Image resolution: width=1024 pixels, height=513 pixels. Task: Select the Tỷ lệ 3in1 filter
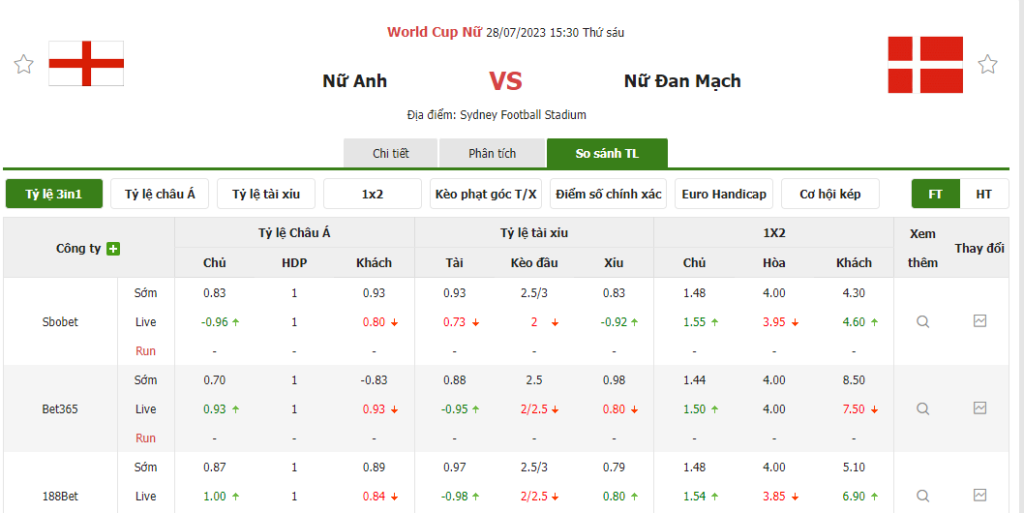coord(54,194)
